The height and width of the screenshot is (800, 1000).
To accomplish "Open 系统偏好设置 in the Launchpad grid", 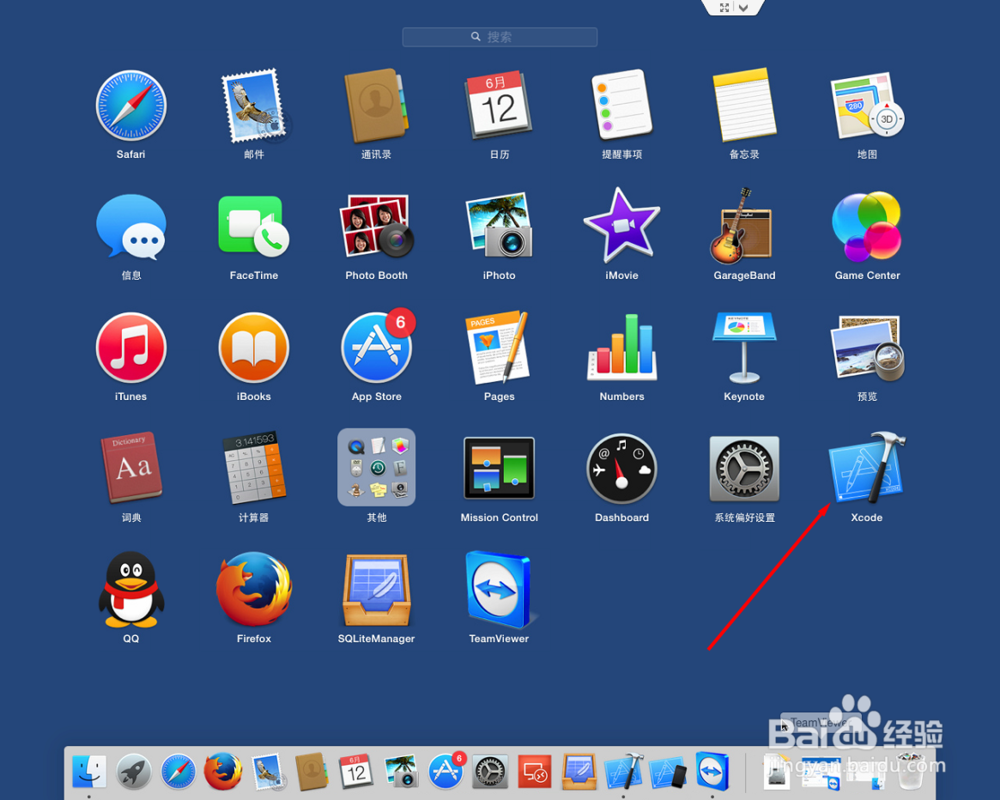I will pyautogui.click(x=744, y=469).
